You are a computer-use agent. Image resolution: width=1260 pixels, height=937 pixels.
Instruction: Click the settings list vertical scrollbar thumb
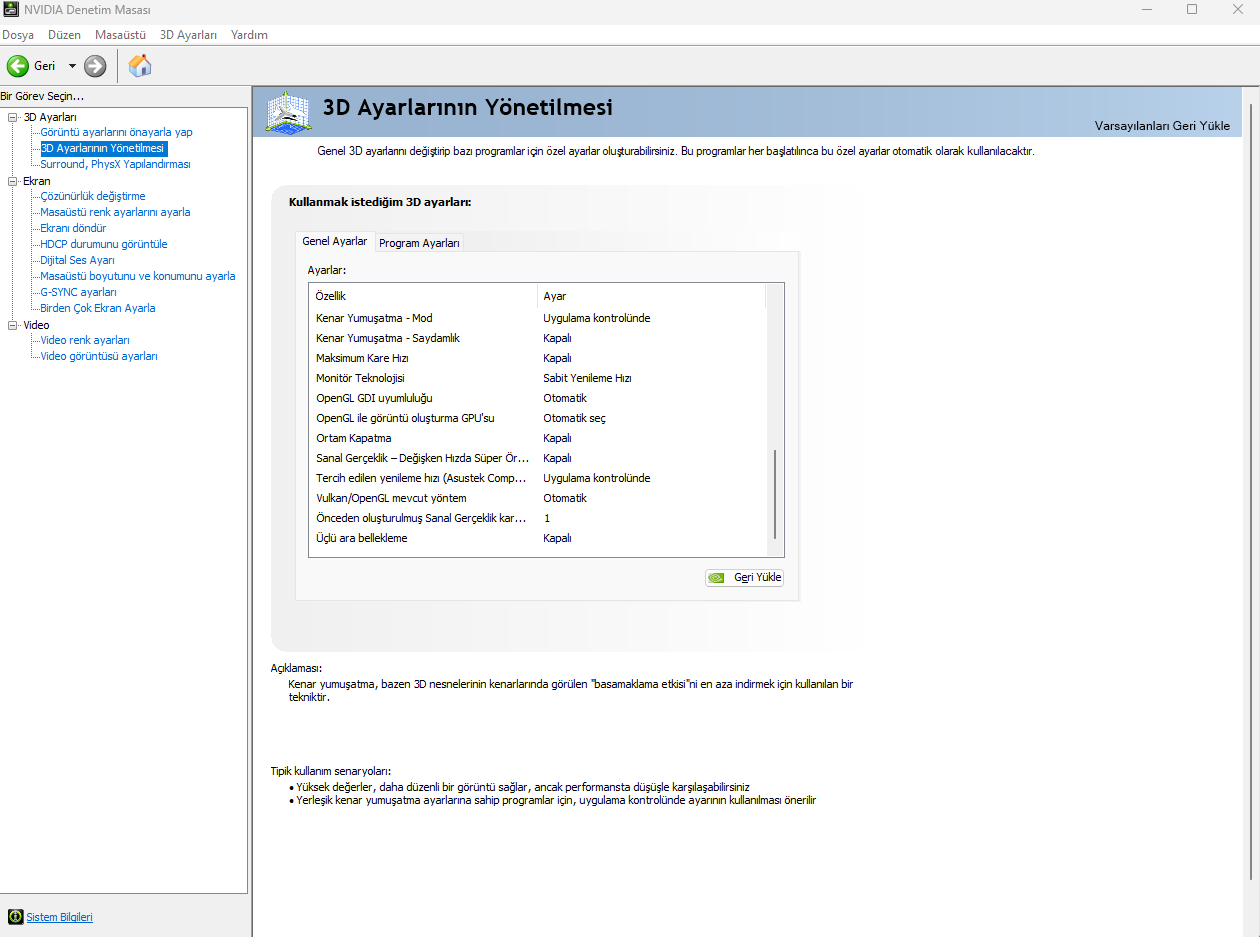click(775, 494)
